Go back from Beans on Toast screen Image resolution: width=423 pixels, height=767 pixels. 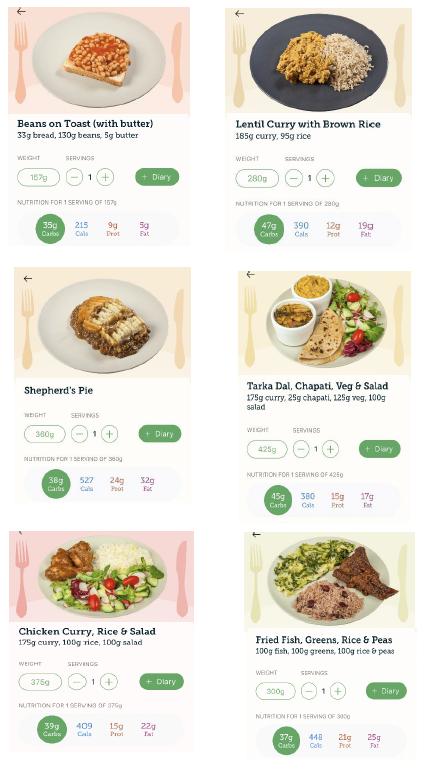click(x=21, y=11)
